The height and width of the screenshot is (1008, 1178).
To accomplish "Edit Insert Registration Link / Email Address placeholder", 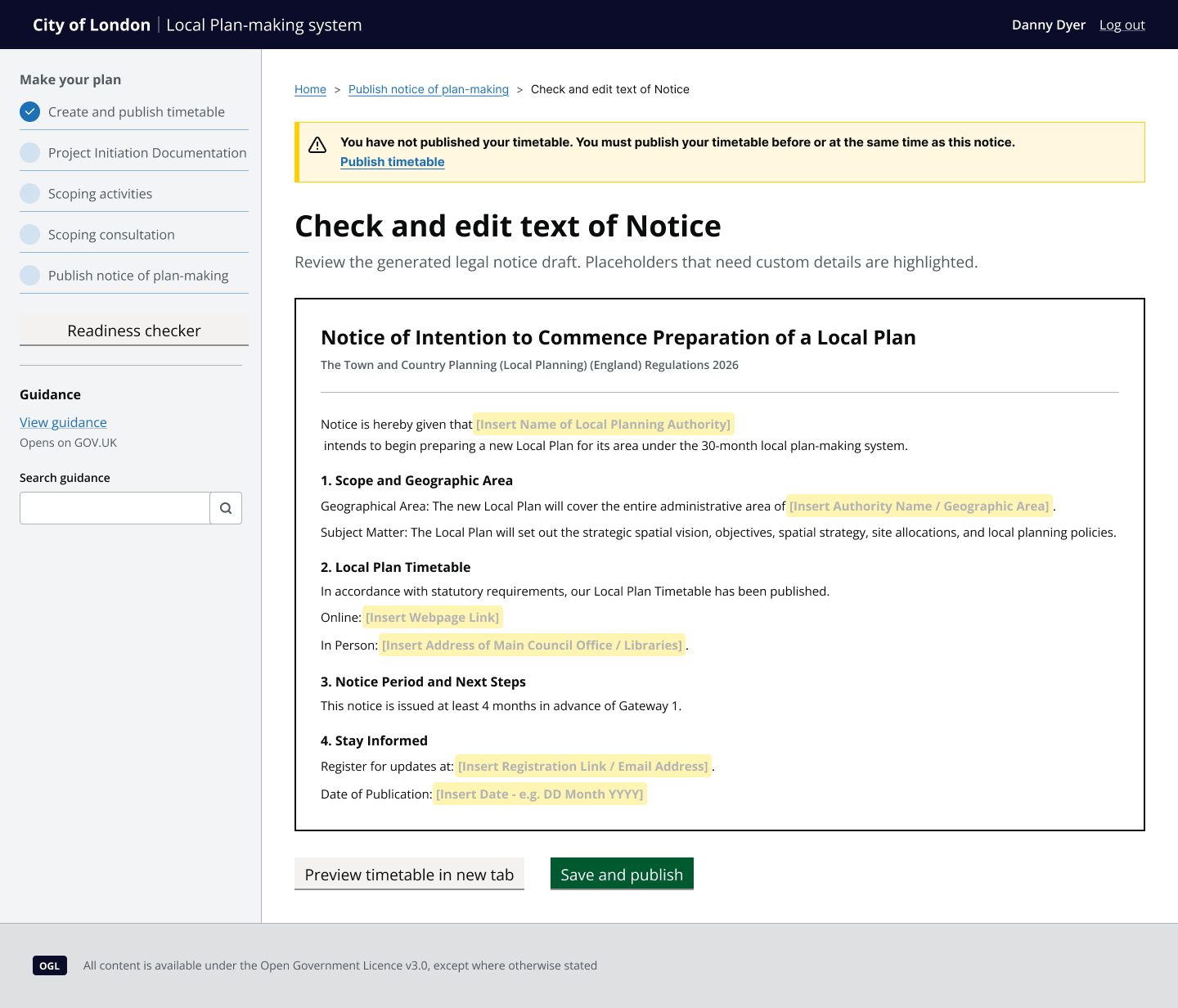I will (583, 766).
